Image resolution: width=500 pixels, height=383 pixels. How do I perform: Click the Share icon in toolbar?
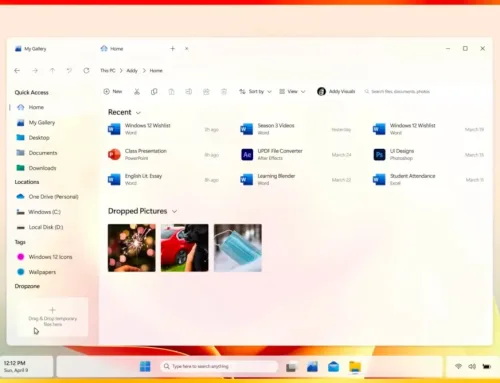tap(206, 92)
